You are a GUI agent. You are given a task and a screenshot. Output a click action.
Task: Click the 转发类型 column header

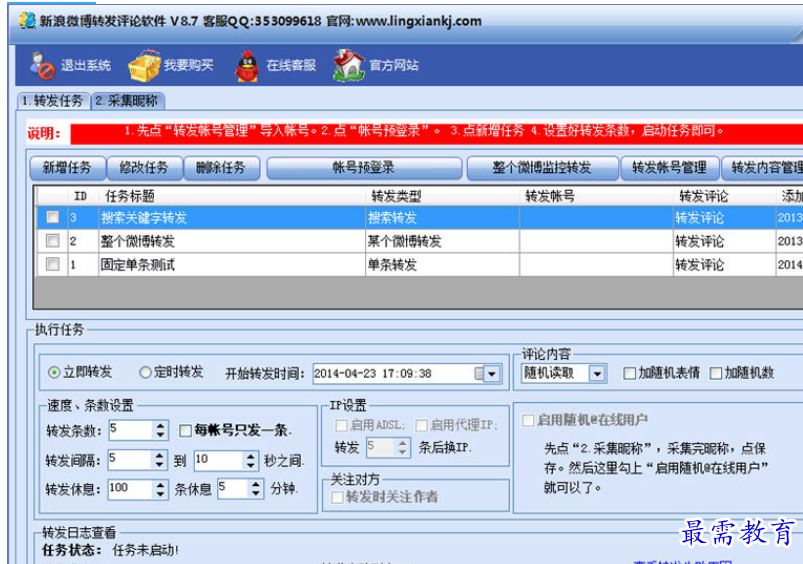click(x=442, y=196)
